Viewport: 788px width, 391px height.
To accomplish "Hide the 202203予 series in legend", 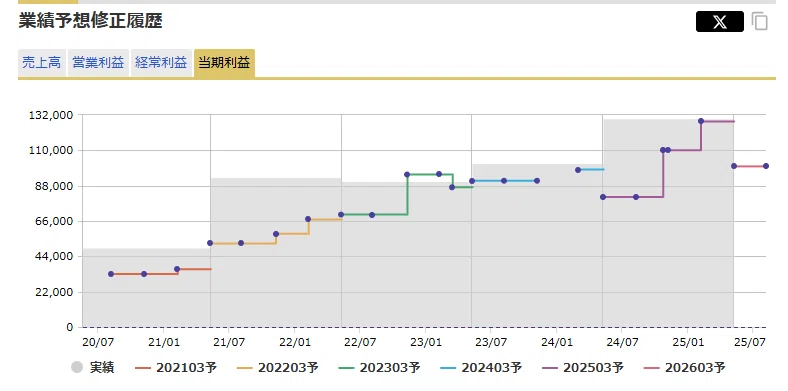I will [278, 367].
